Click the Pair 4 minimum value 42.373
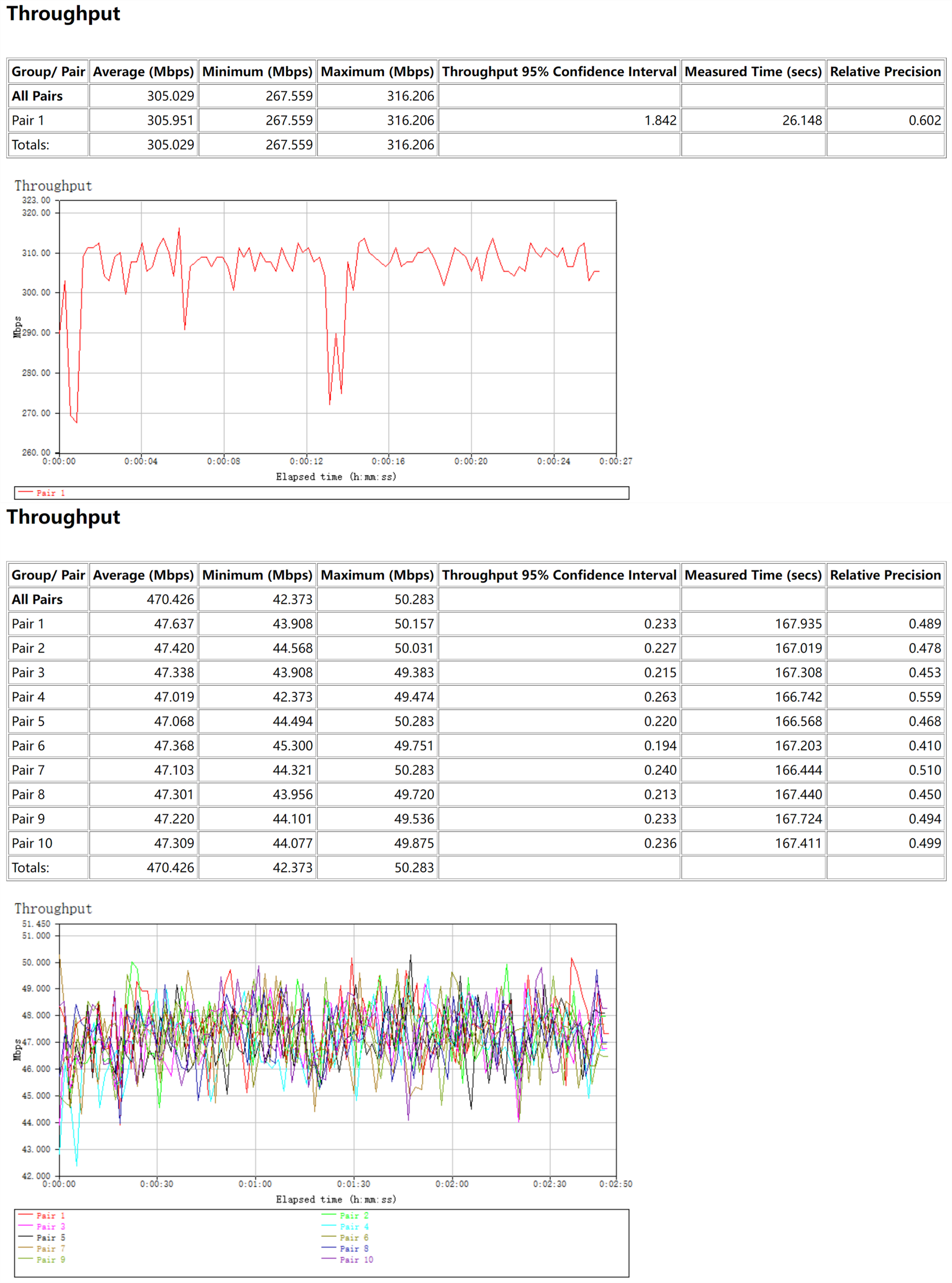Screen dimensions: 952x1283 click(292, 697)
